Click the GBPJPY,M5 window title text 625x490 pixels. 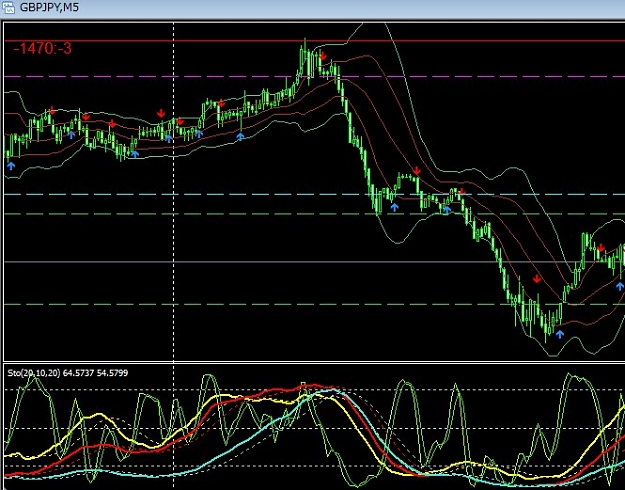[x=49, y=8]
